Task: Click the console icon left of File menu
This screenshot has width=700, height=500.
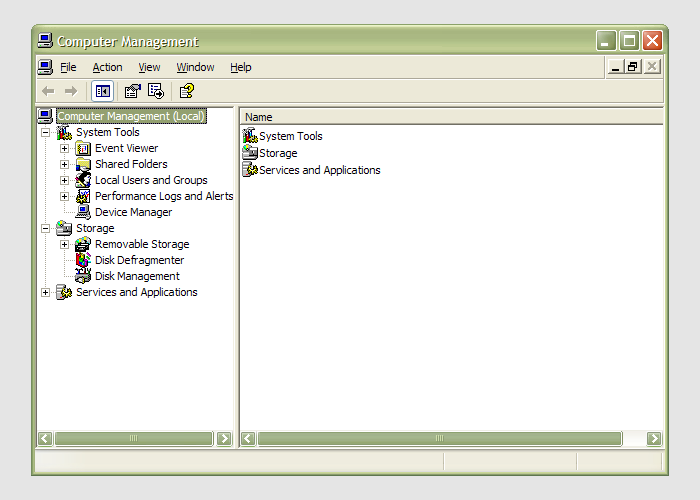Action: click(45, 67)
